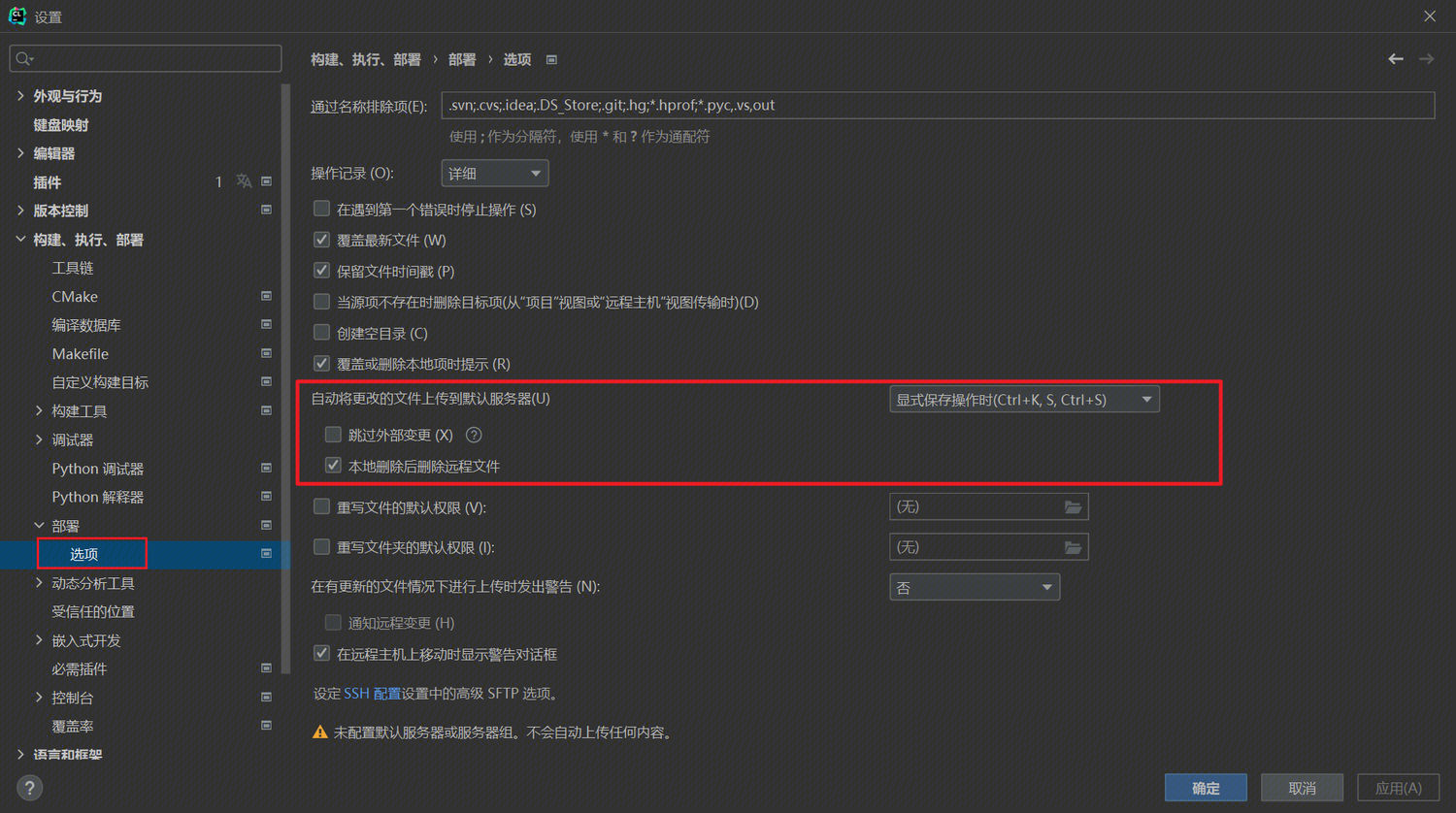Click the project-level icon next to breadcrumb 选项
Image resolution: width=1456 pixels, height=813 pixels.
(551, 60)
